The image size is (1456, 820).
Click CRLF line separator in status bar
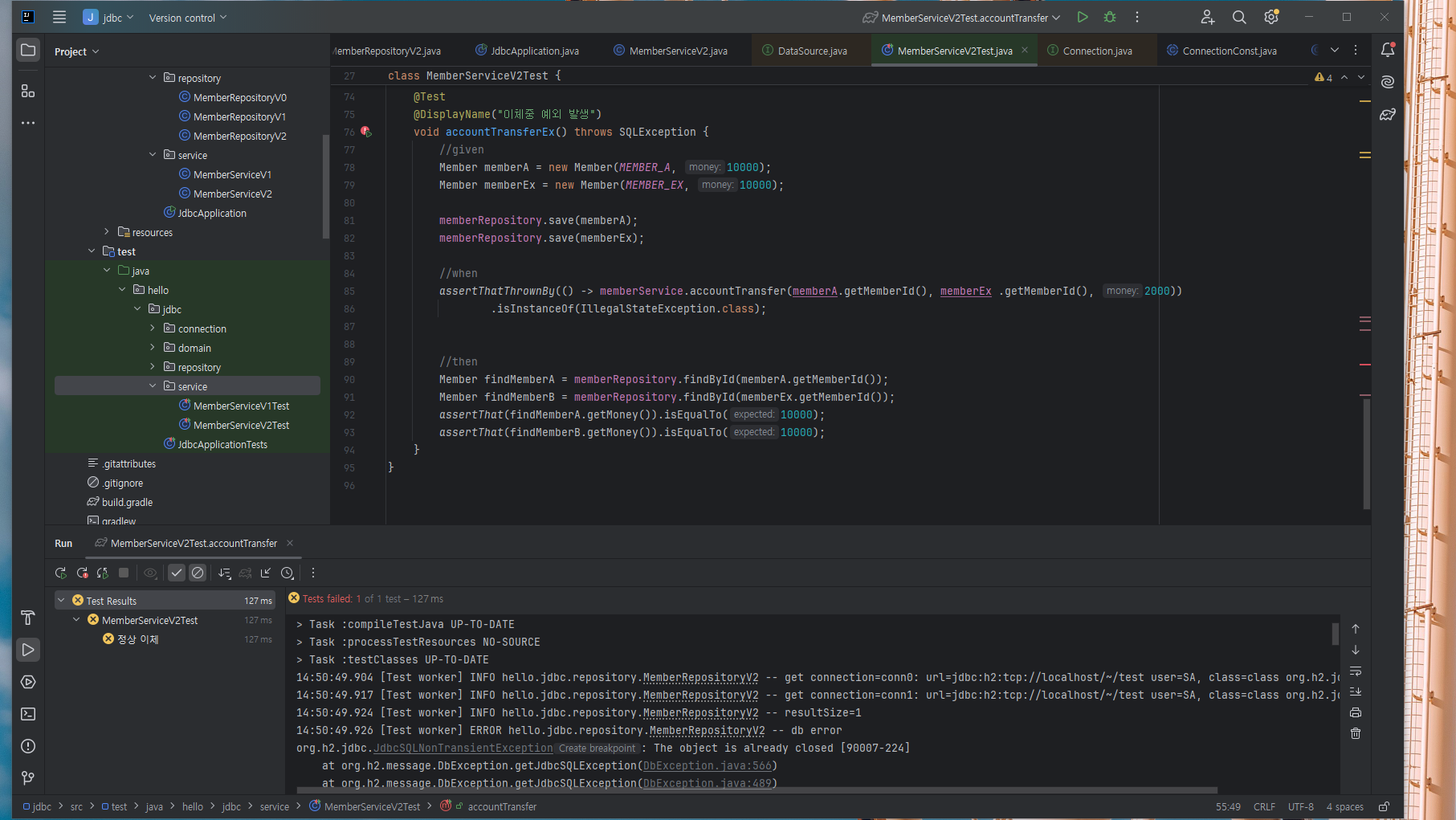[x=1264, y=806]
